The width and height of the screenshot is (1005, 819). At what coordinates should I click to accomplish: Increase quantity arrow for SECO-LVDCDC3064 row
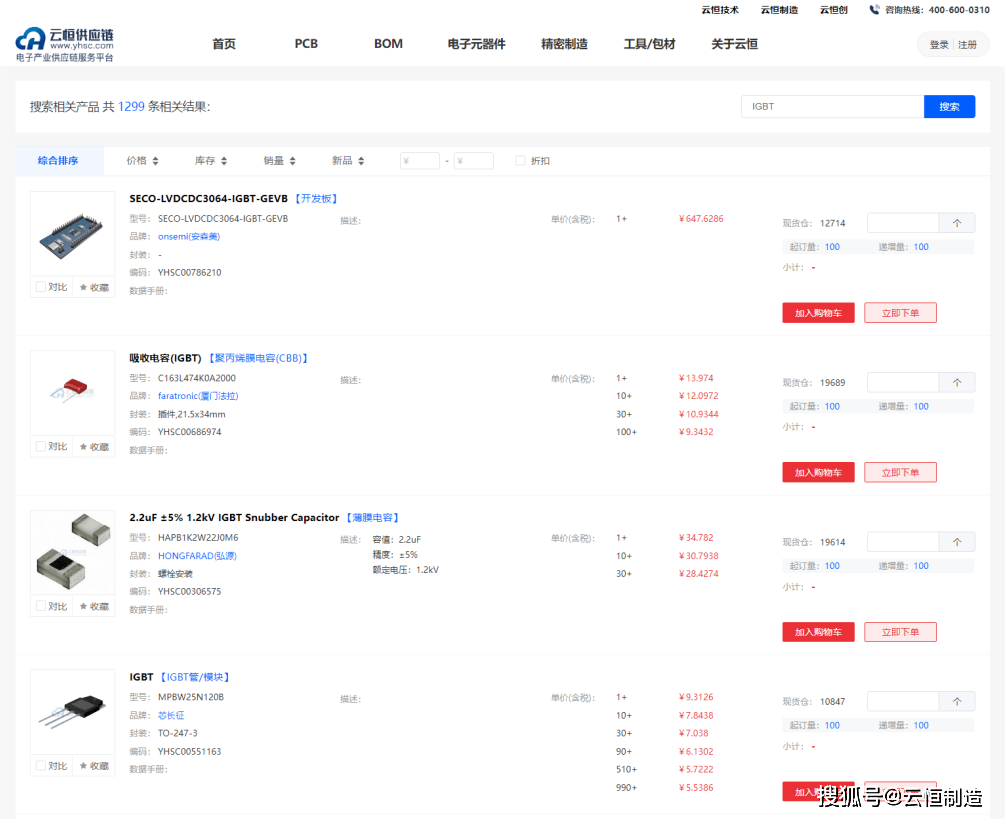[x=957, y=223]
